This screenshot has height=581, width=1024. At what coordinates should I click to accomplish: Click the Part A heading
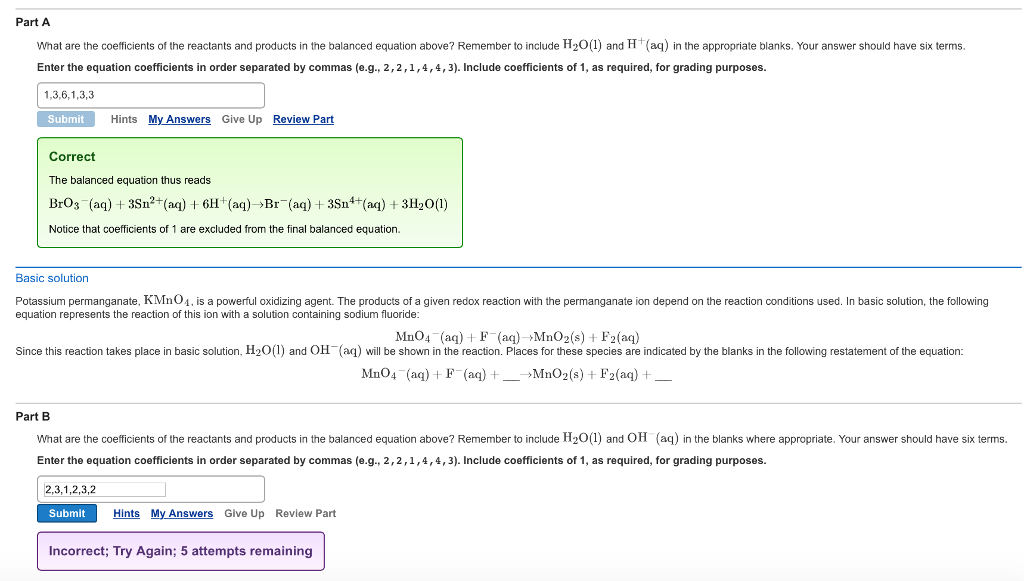[33, 21]
